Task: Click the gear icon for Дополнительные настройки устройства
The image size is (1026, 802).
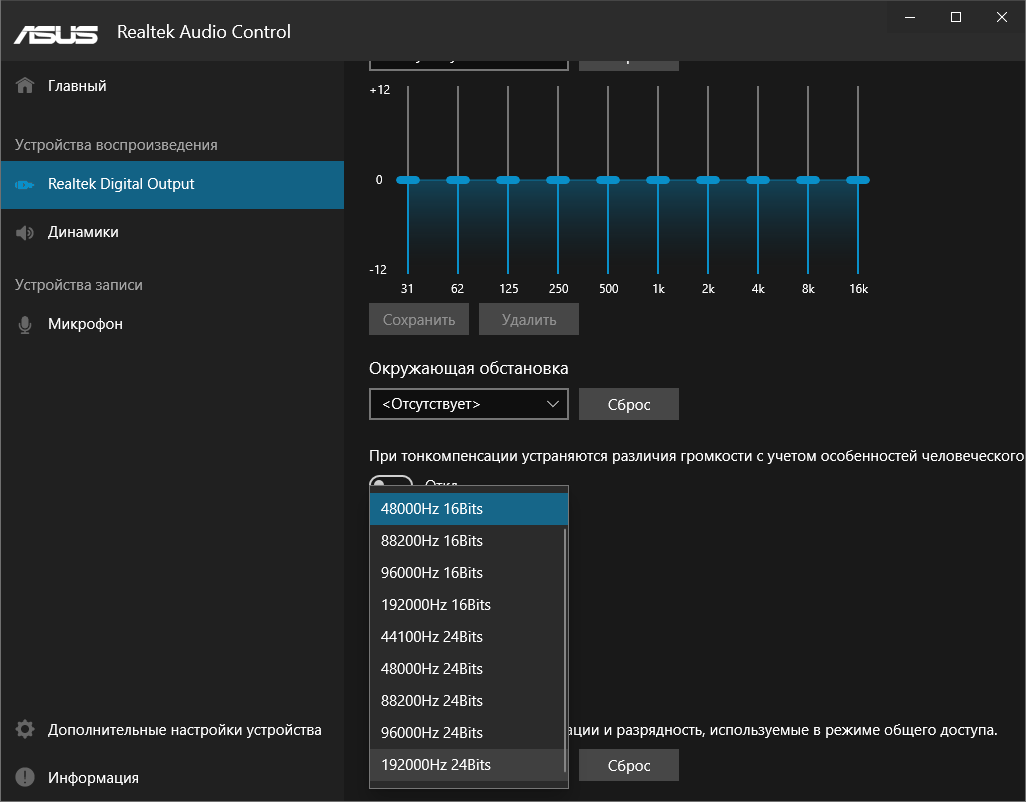Action: click(x=24, y=730)
